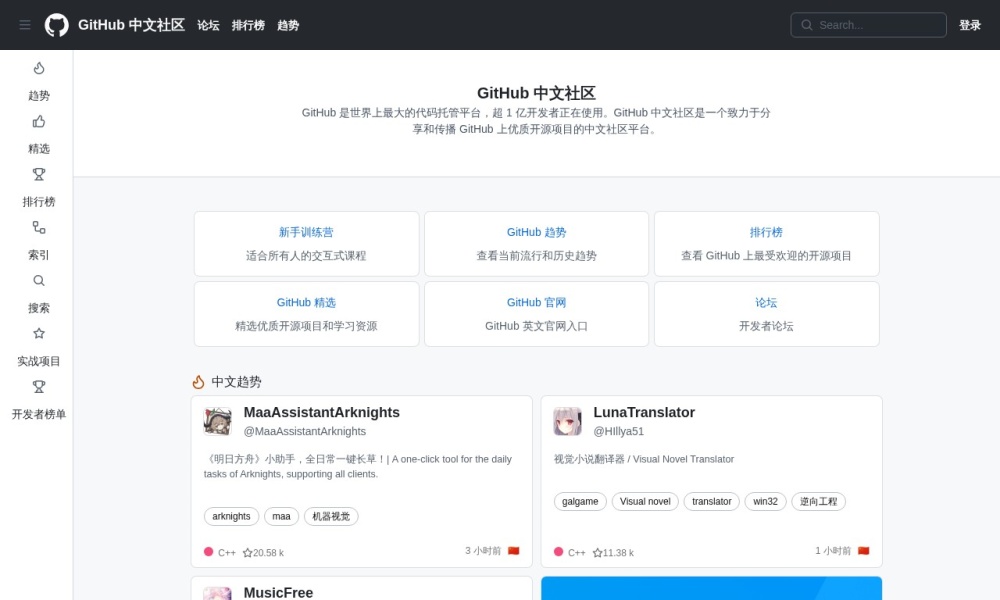Select 精选 label in left sidebar
This screenshot has height=600, width=1000.
tap(39, 149)
